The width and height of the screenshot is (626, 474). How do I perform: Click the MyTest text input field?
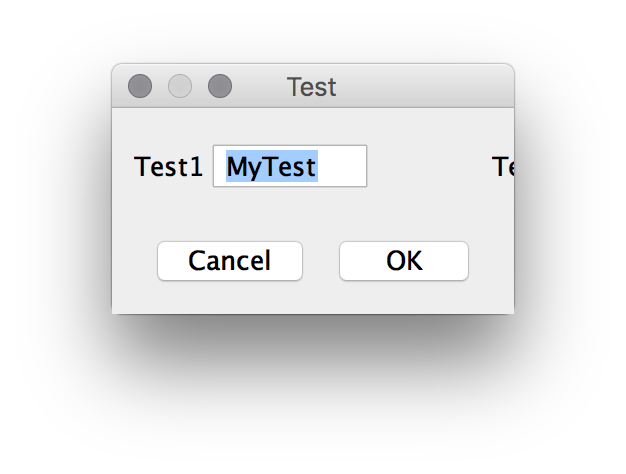[x=290, y=166]
